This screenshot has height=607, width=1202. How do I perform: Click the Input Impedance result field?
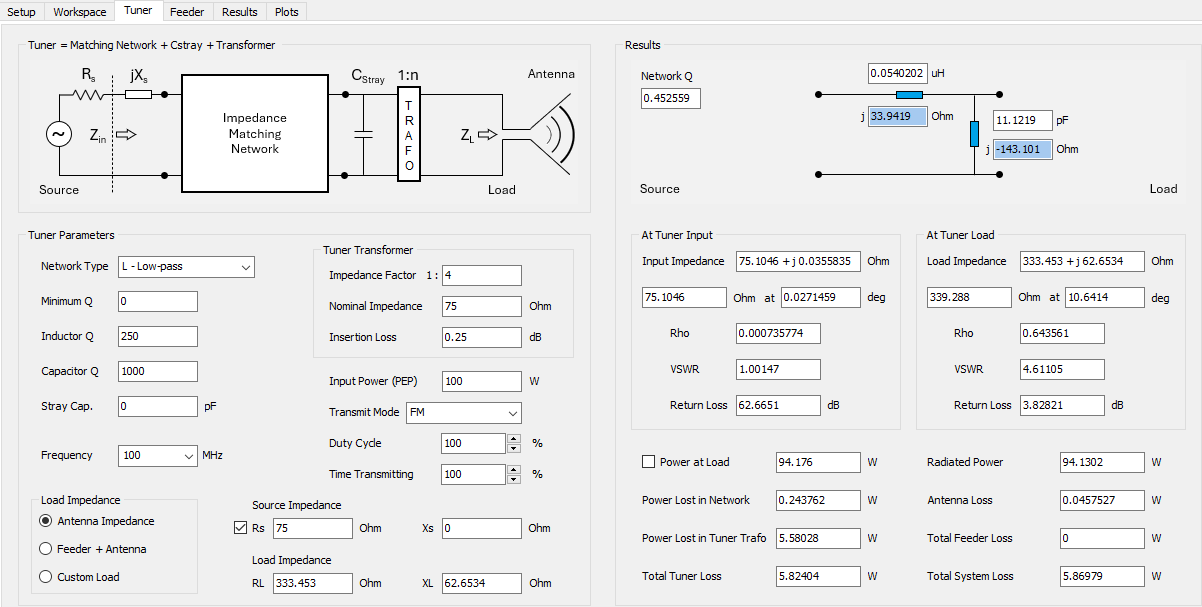[799, 262]
